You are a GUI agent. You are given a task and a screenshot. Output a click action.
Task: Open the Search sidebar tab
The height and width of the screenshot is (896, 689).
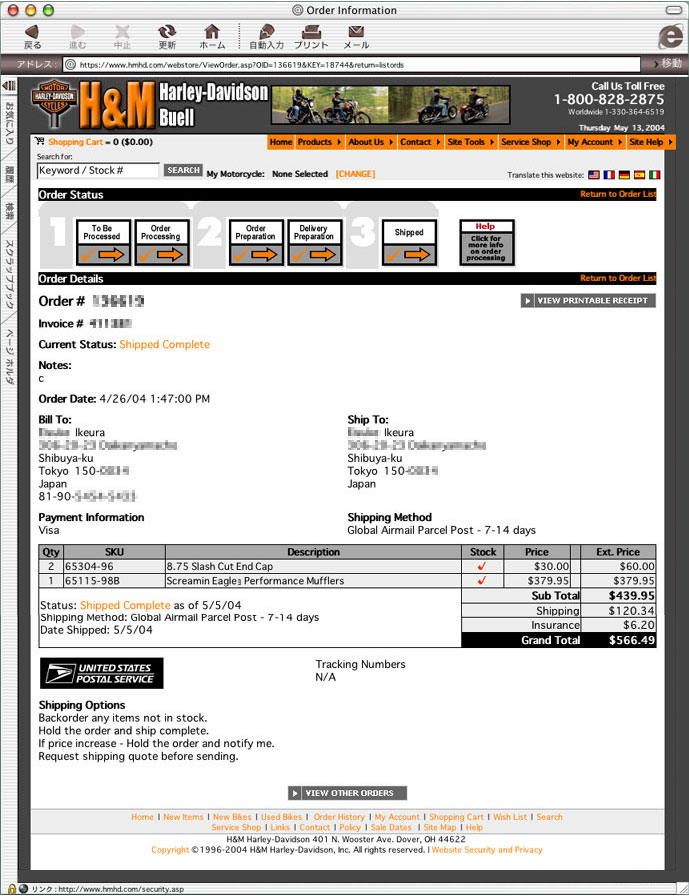(x=9, y=211)
